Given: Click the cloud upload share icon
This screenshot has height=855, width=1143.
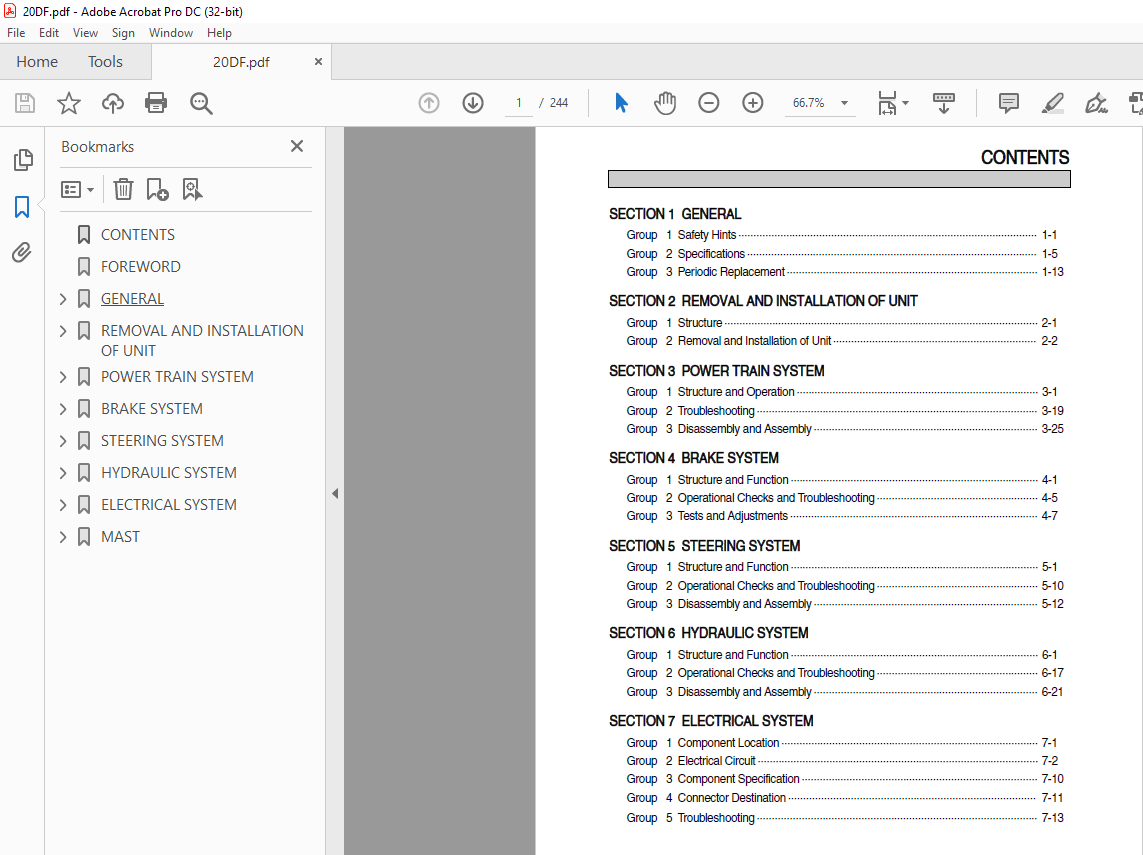Looking at the screenshot, I should (x=112, y=103).
